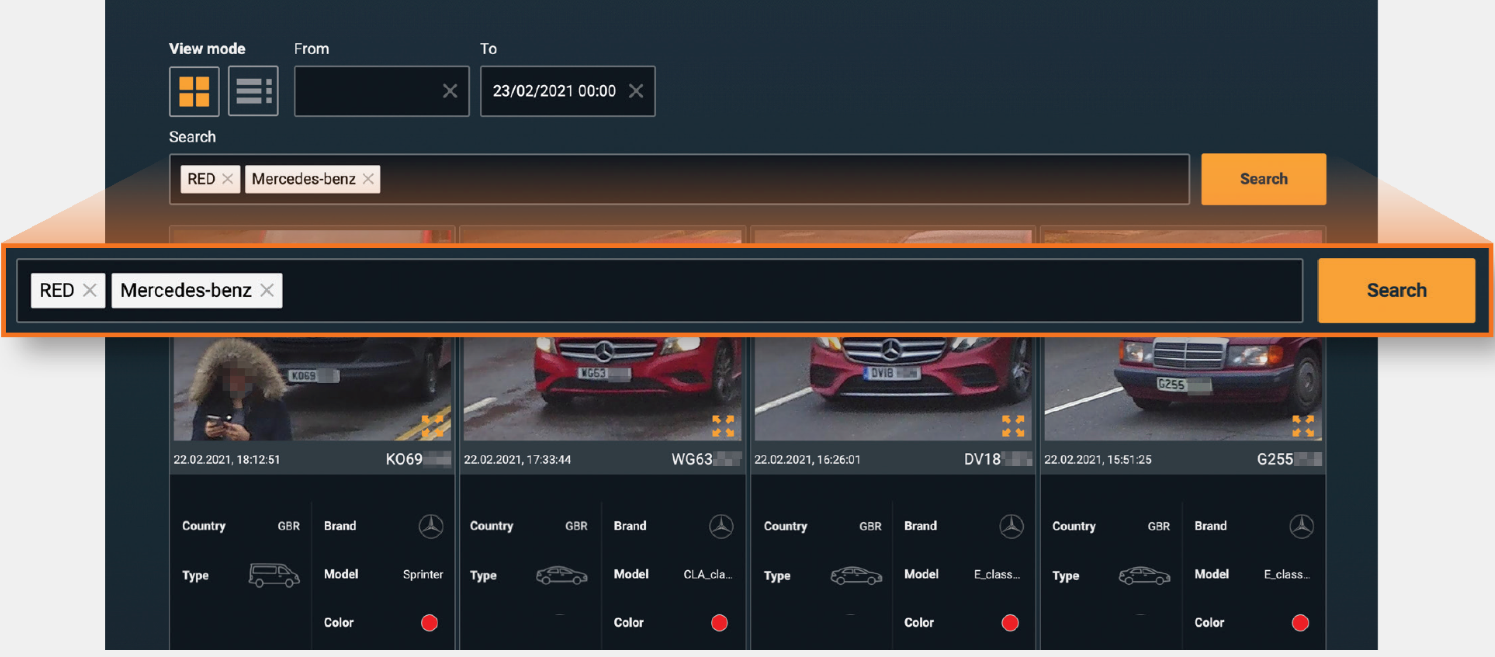The width and height of the screenshot is (1495, 657).
Task: Click the Mercedes brand logo in WG63 card
Action: [721, 526]
